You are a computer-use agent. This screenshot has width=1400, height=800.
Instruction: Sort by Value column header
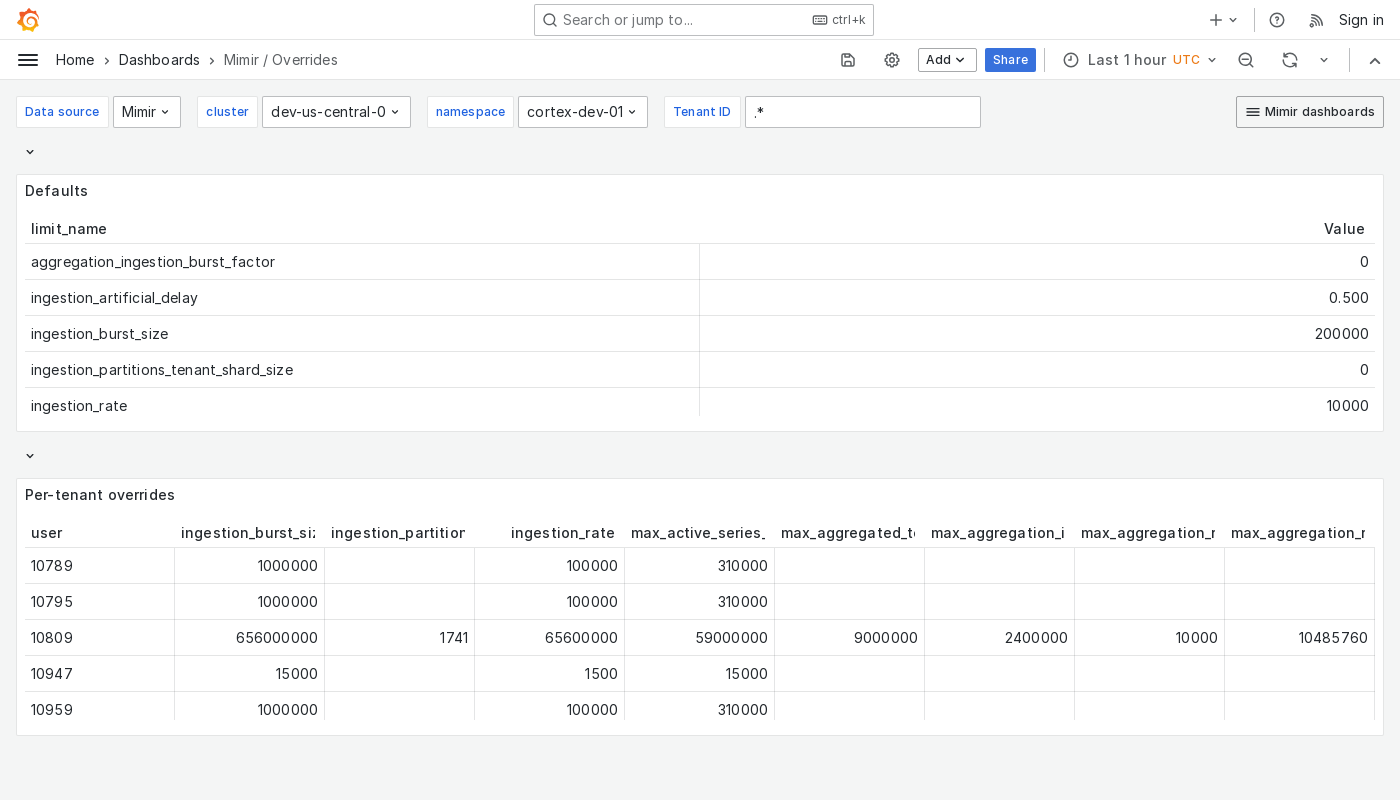click(x=1344, y=229)
